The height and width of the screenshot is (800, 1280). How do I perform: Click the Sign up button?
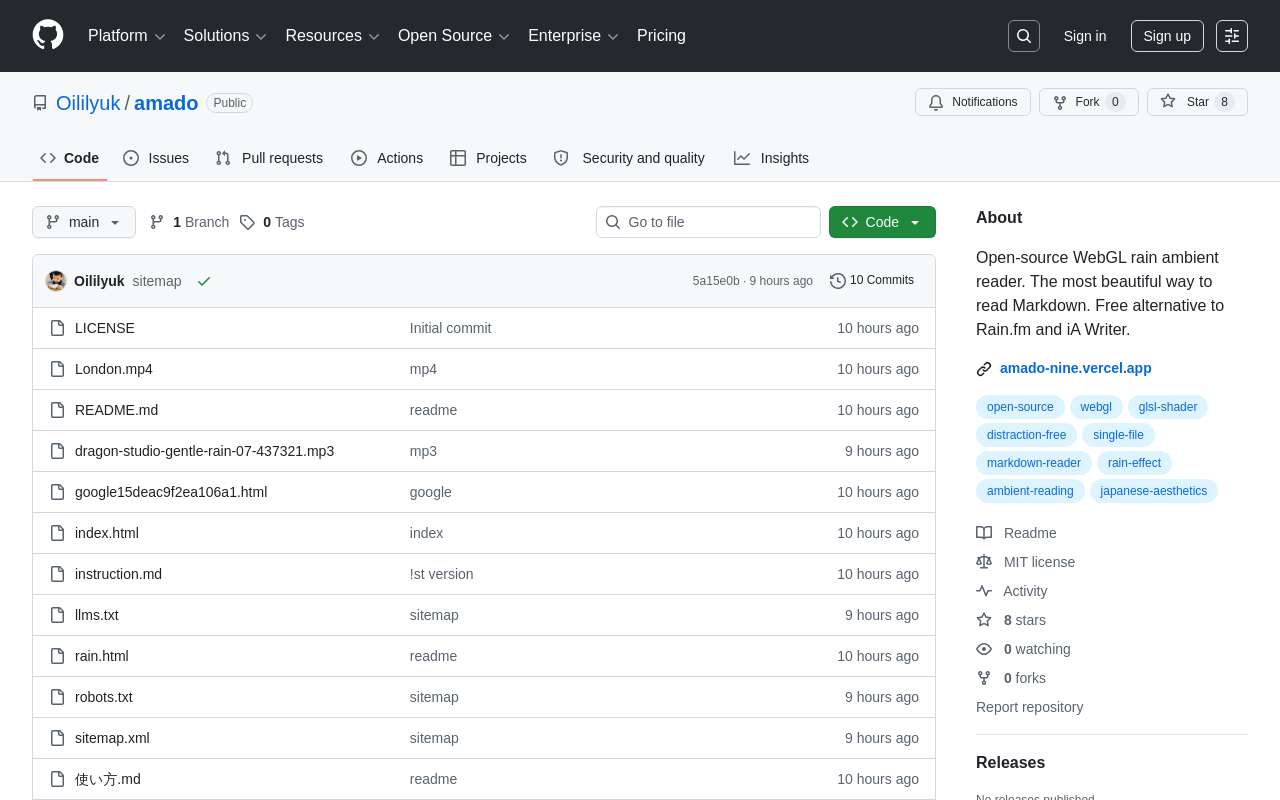click(1167, 36)
